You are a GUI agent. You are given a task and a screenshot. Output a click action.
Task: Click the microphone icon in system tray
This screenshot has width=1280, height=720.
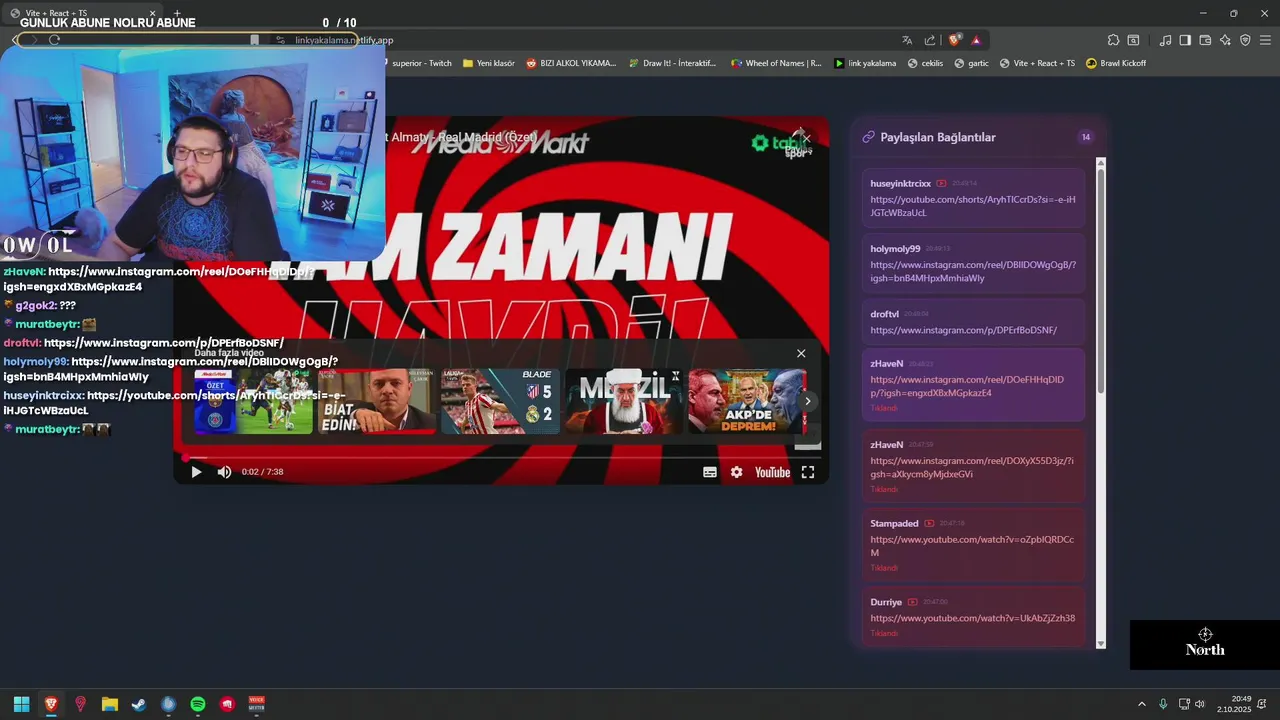1163,704
